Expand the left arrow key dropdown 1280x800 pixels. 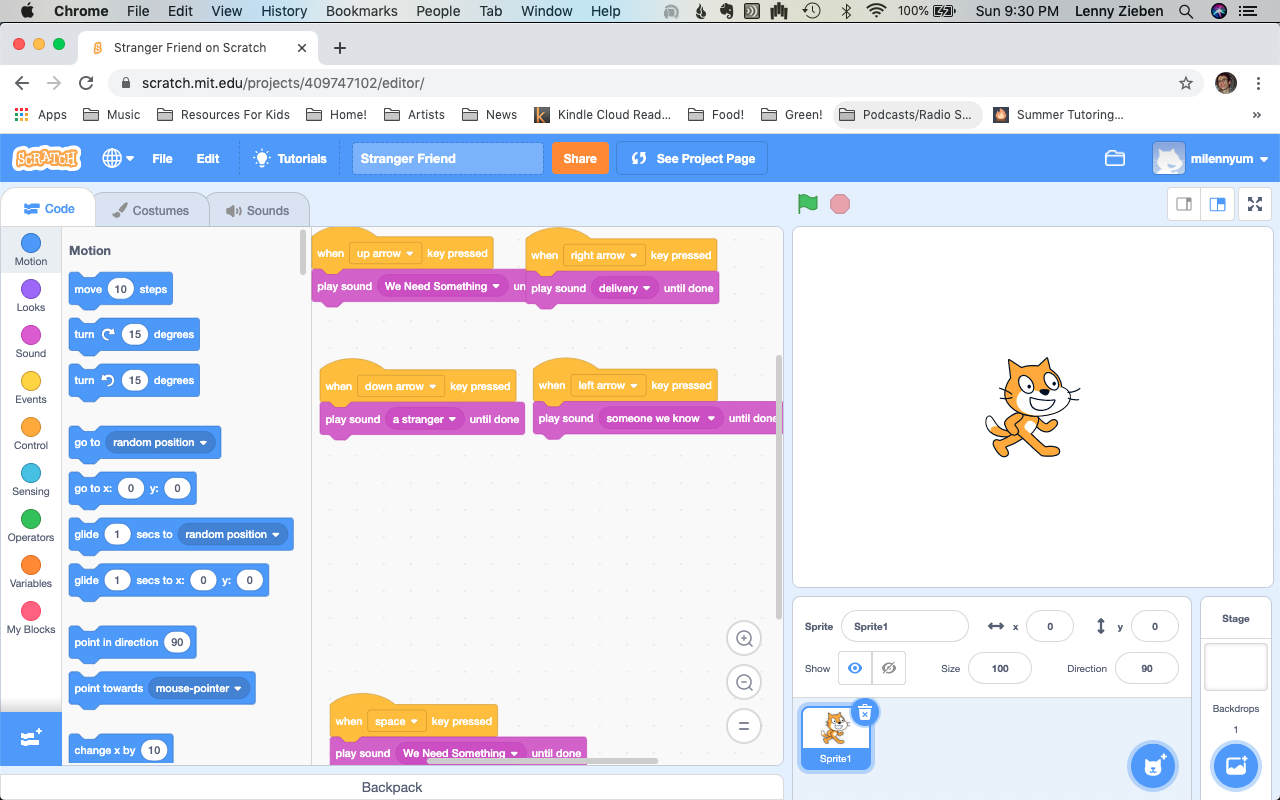coord(608,386)
